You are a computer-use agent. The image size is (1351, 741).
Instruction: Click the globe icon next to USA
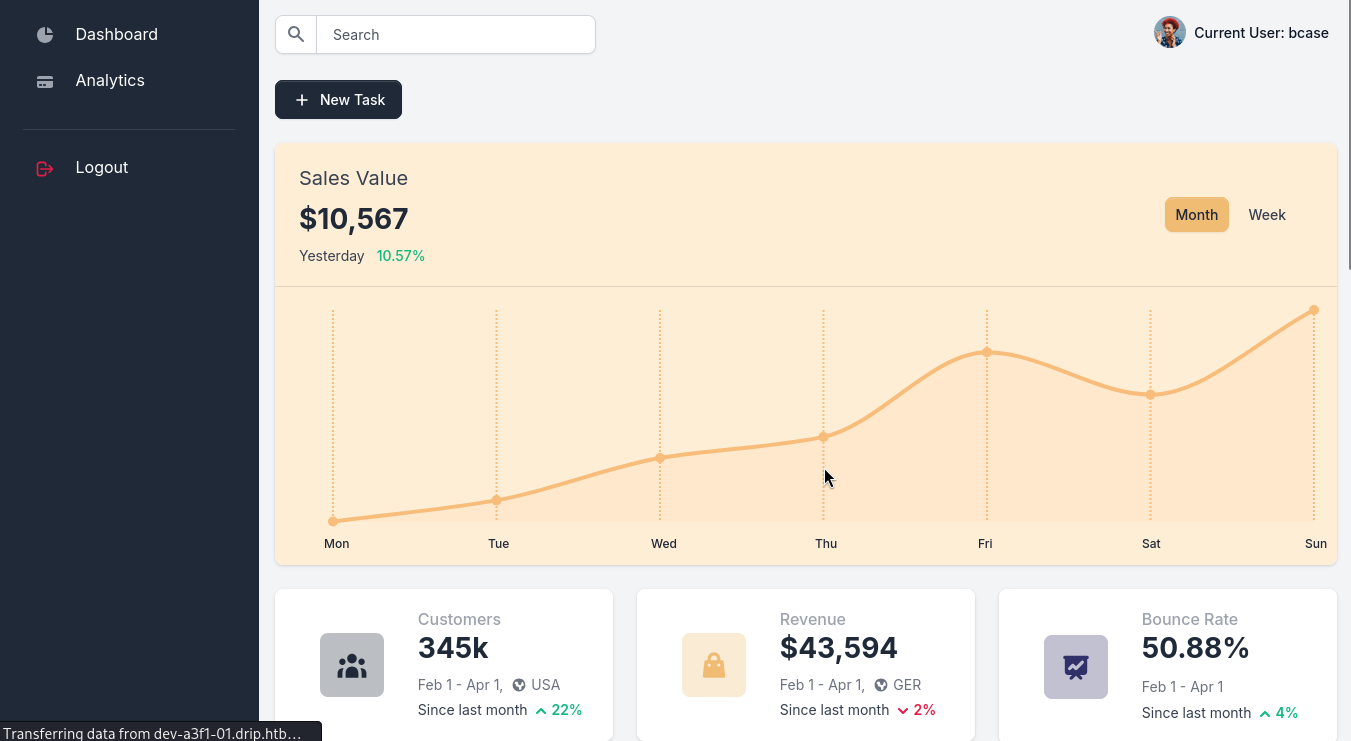(519, 685)
